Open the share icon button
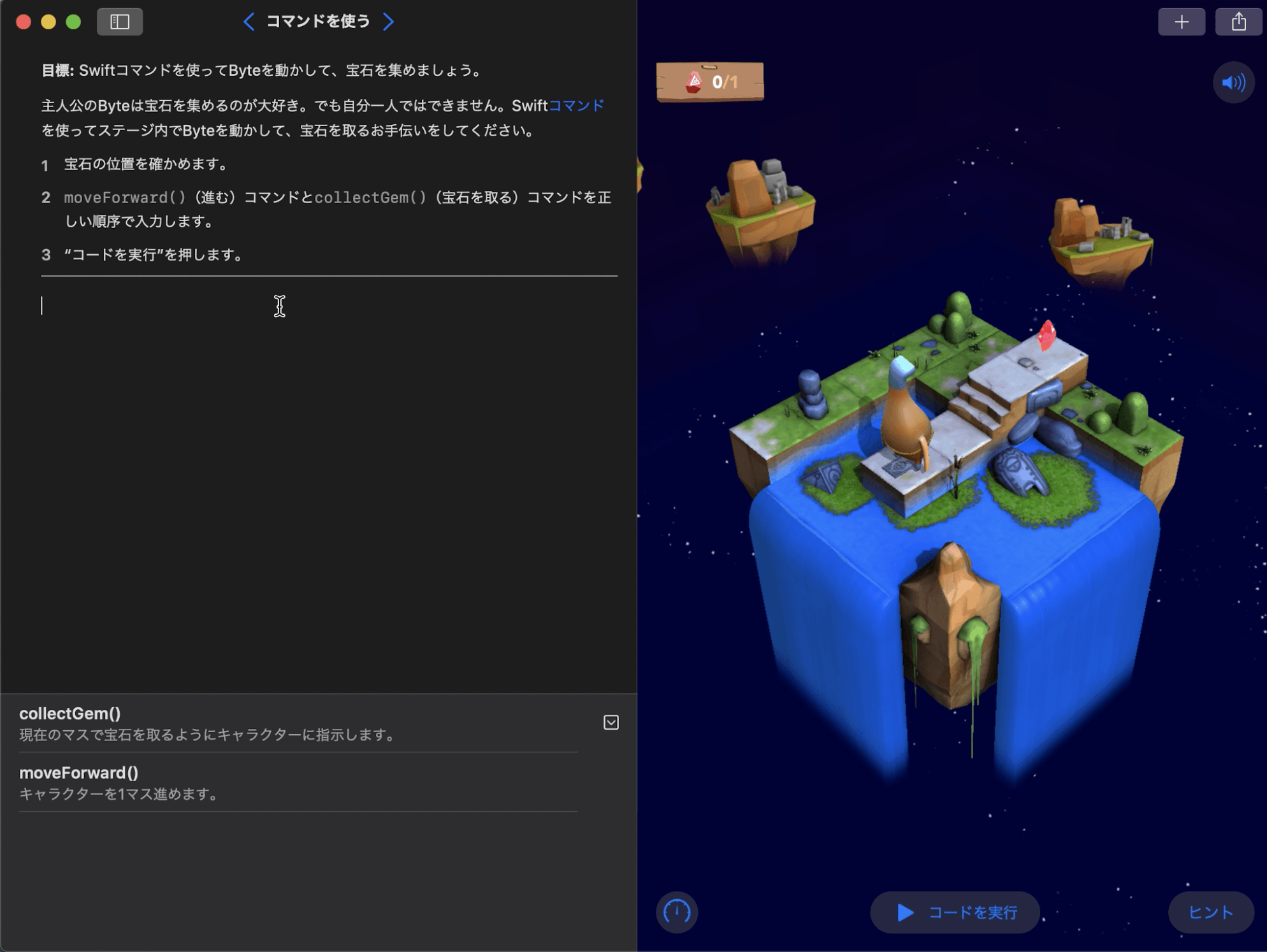Screen dimensions: 1267x952 [1238, 22]
